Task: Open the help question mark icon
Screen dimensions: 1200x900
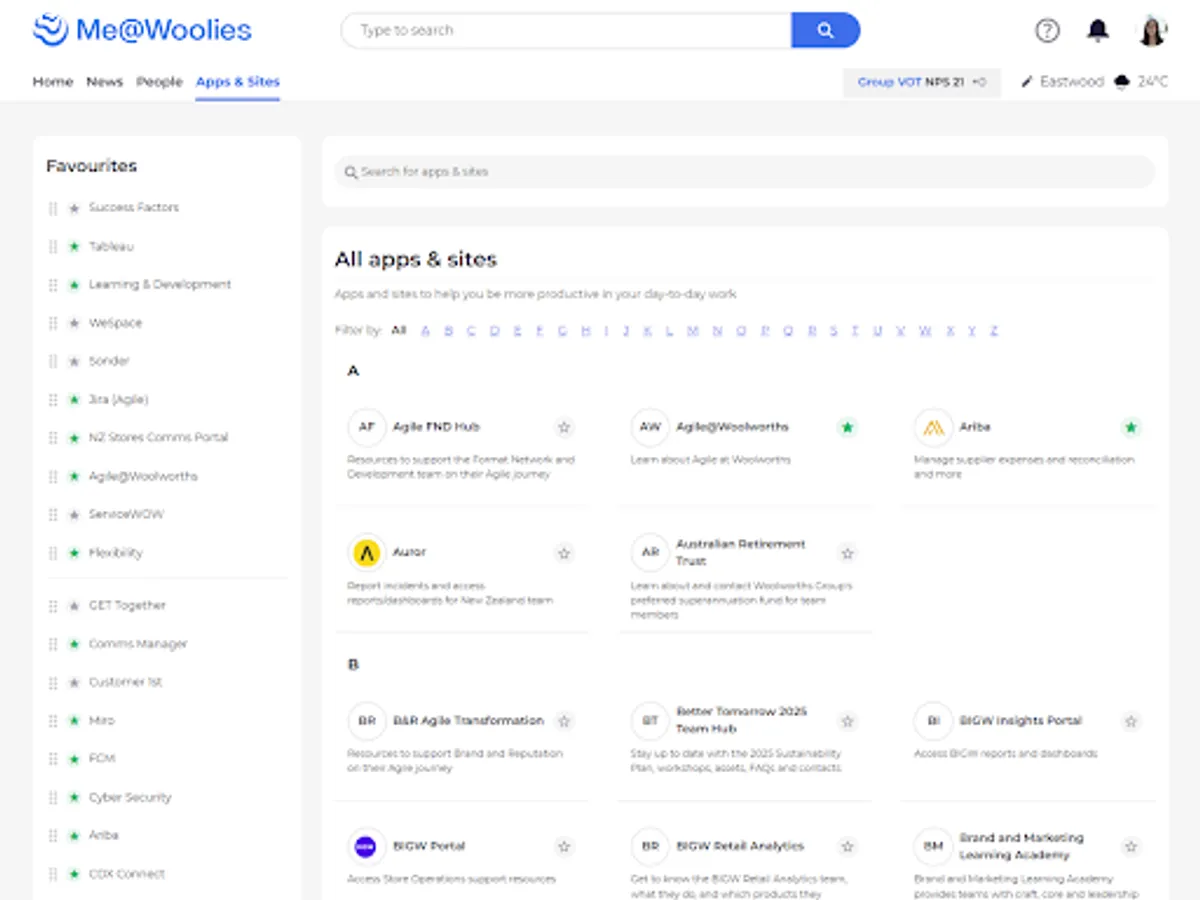Action: click(1047, 30)
